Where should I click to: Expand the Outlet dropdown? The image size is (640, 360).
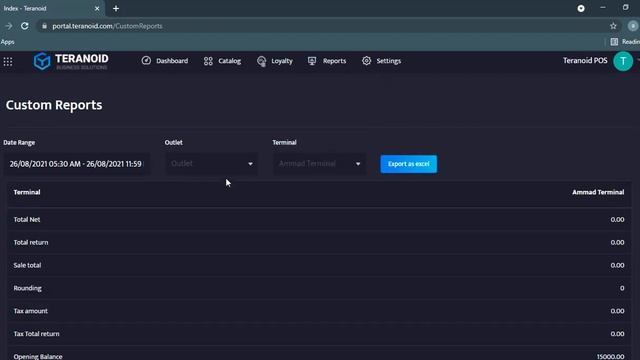211,164
